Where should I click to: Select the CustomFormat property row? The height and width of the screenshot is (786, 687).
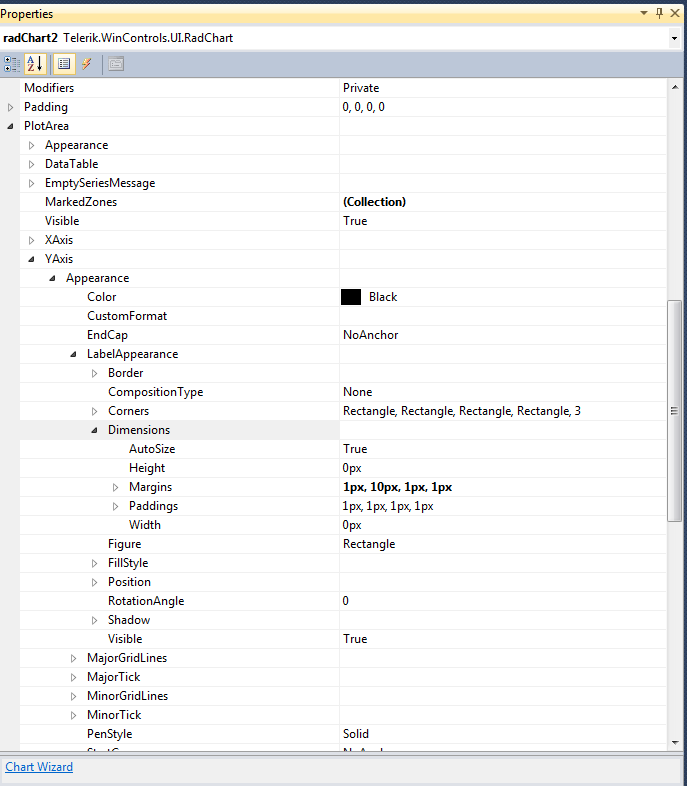[343, 316]
